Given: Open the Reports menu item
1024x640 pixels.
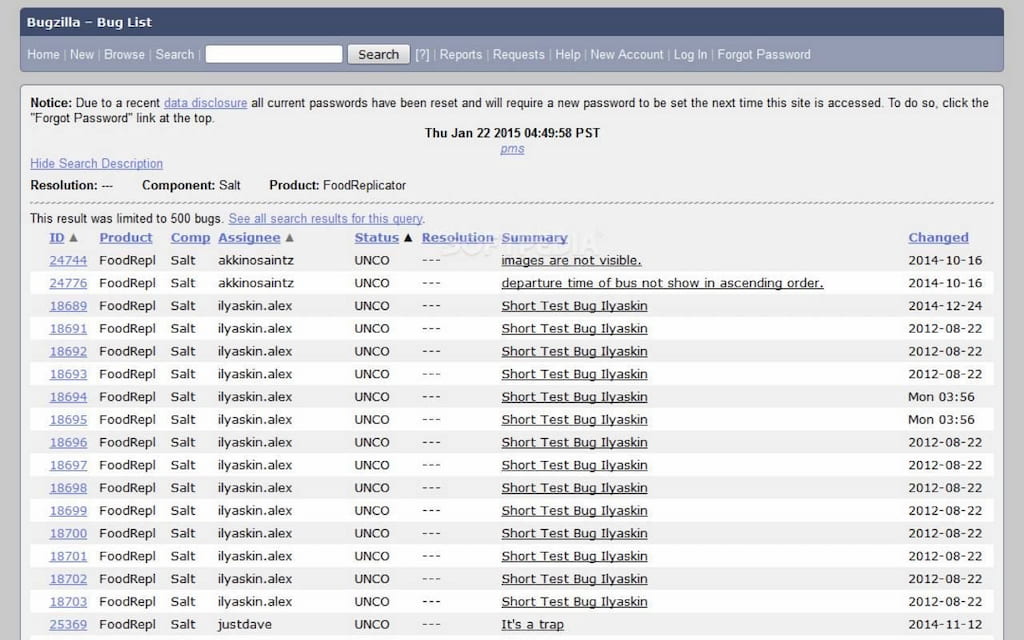Looking at the screenshot, I should (x=461, y=55).
